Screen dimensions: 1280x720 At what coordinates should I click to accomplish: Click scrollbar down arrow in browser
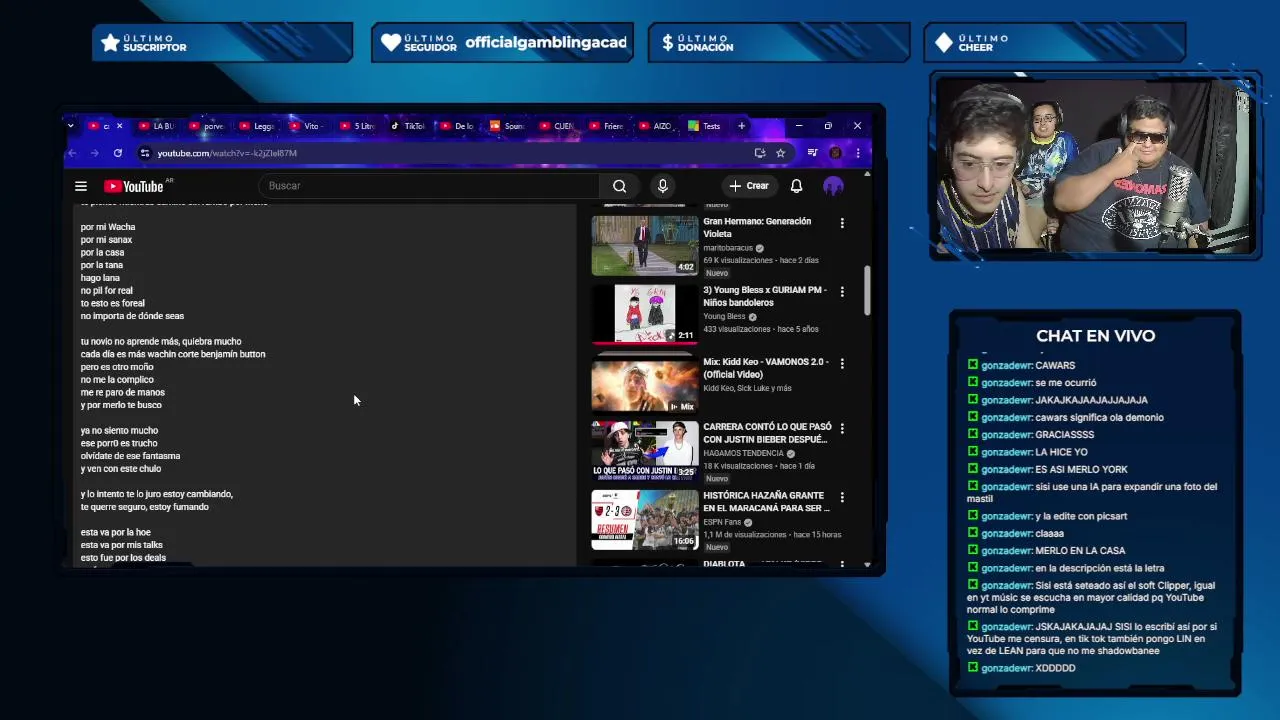tap(867, 565)
